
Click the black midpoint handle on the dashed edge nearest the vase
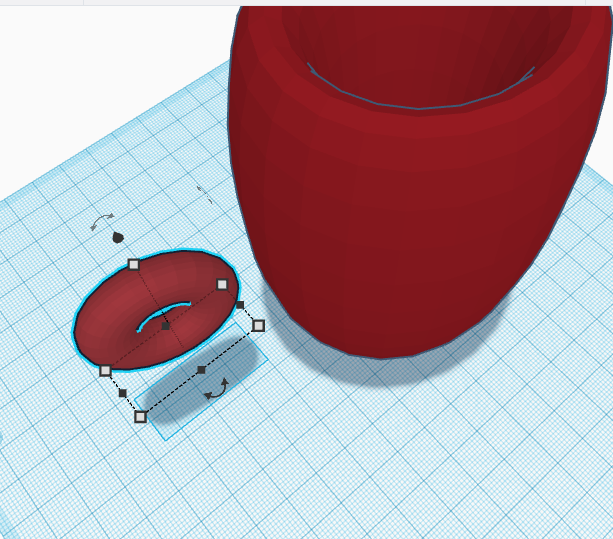[x=240, y=305]
